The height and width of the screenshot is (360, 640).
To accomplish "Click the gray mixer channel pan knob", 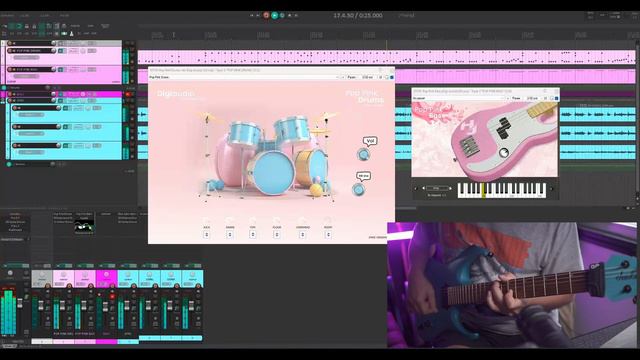I will (42, 275).
